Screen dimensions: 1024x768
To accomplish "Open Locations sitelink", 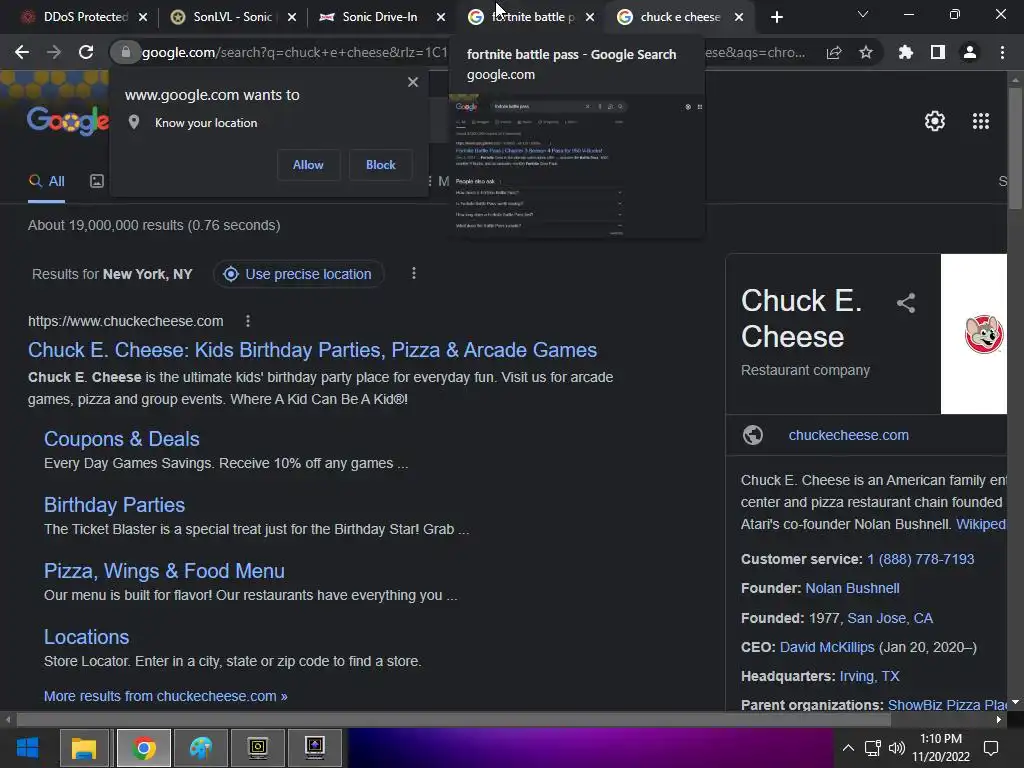I will point(86,637).
